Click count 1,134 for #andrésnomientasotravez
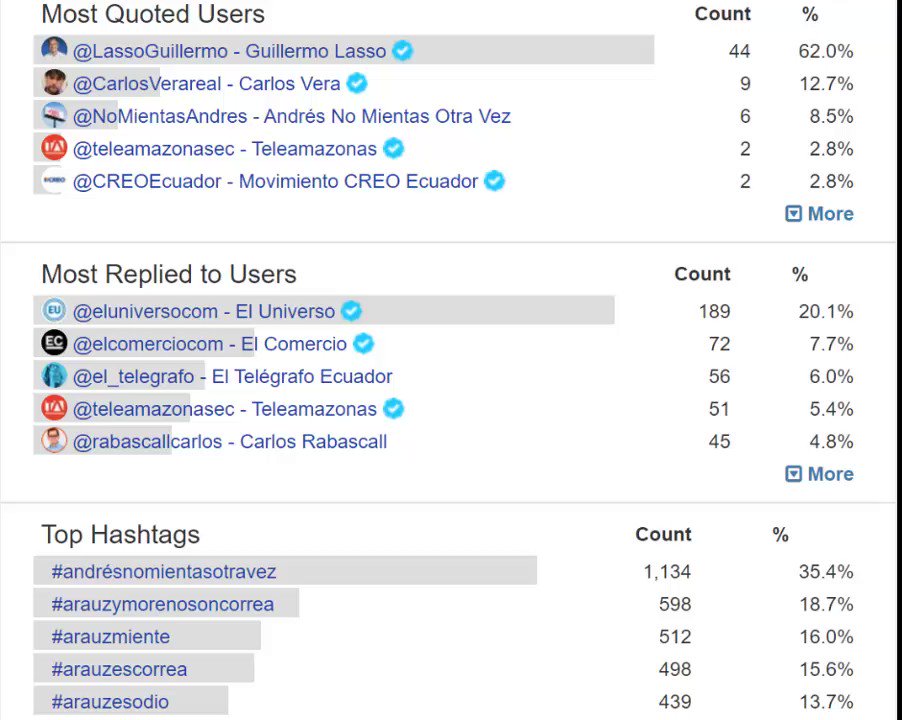 pos(667,572)
